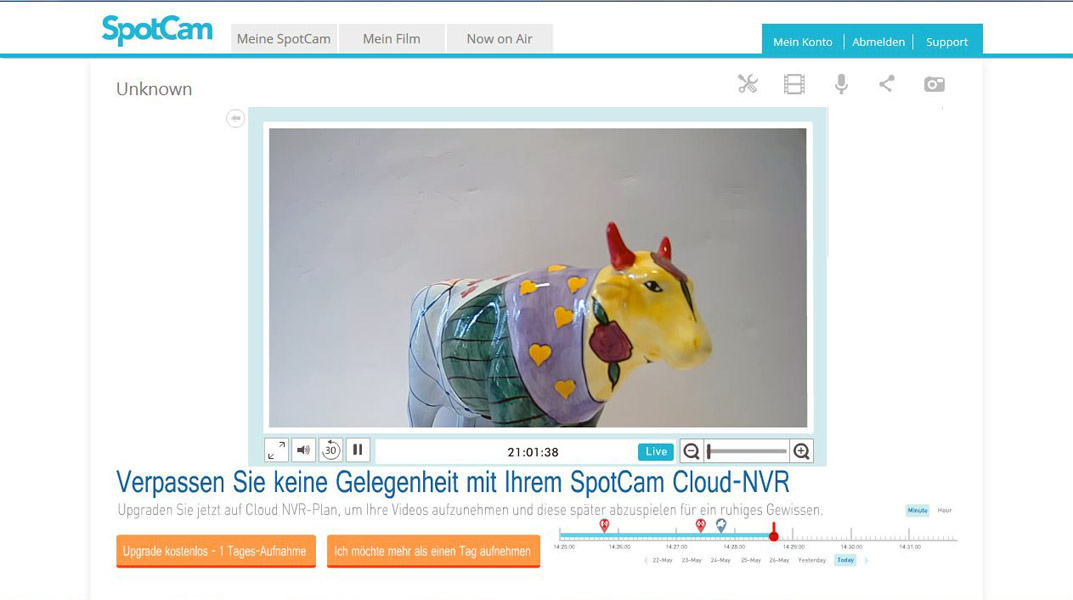1073x600 pixels.
Task: Select Minute timeline scale
Action: 917,510
